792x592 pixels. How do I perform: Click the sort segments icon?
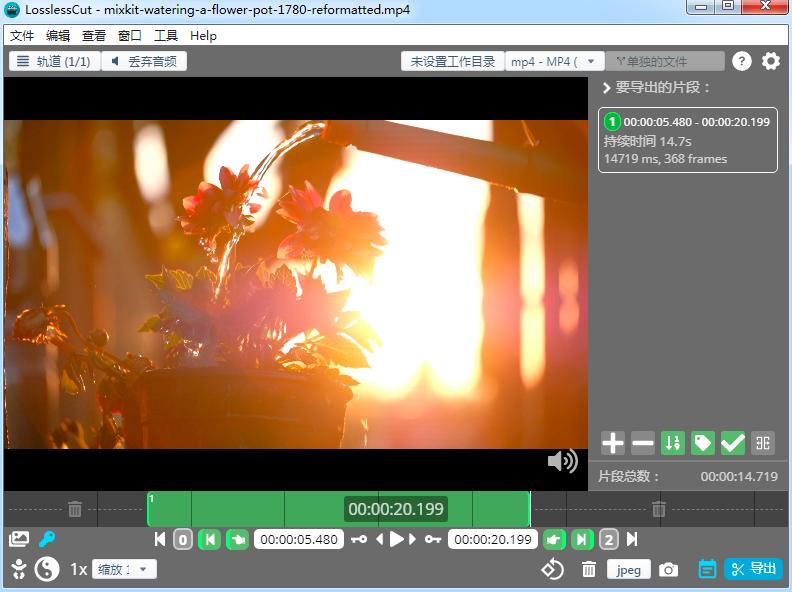point(673,443)
